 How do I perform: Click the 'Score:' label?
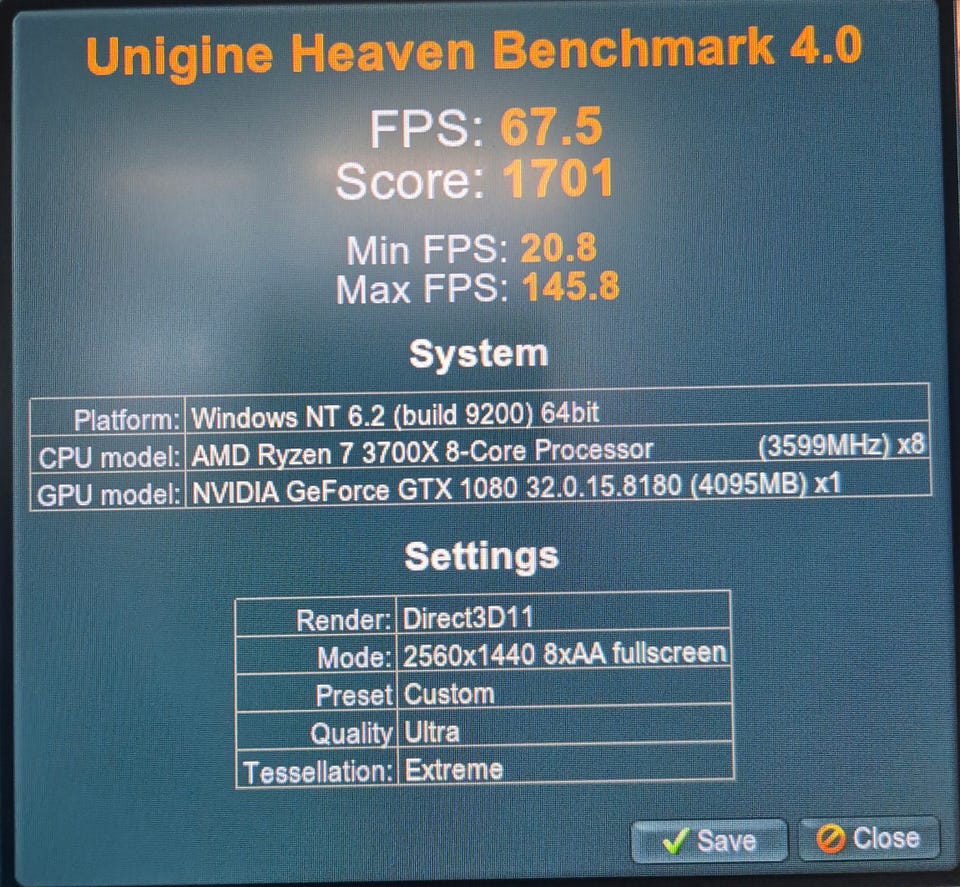[x=410, y=181]
